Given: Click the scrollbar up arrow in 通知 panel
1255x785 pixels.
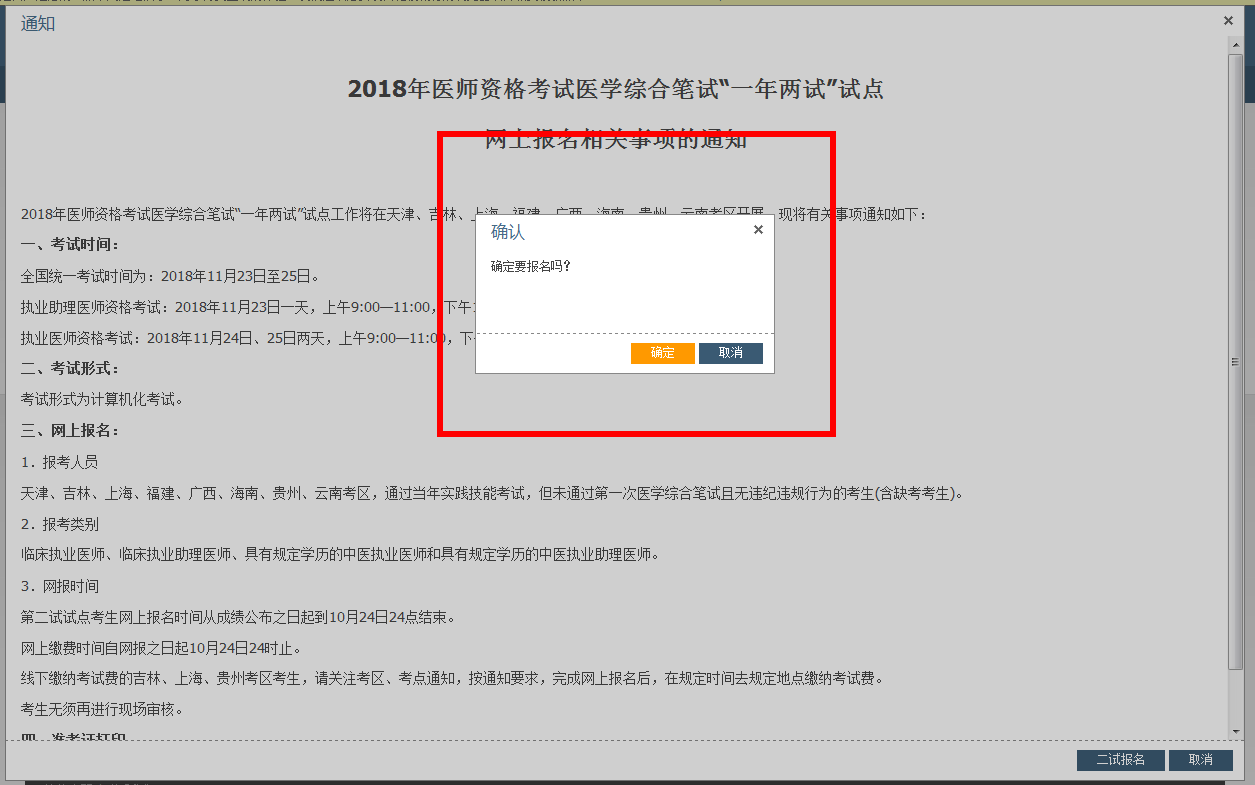Looking at the screenshot, I should (x=1236, y=46).
